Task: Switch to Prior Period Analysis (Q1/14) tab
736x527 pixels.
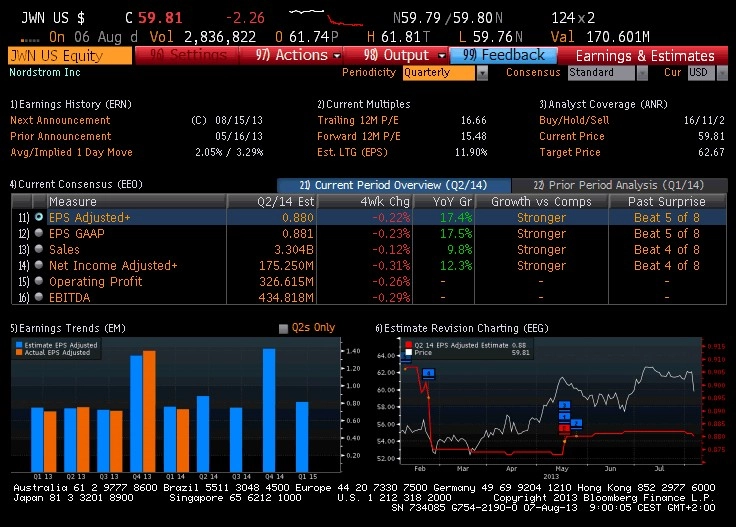Action: click(619, 185)
